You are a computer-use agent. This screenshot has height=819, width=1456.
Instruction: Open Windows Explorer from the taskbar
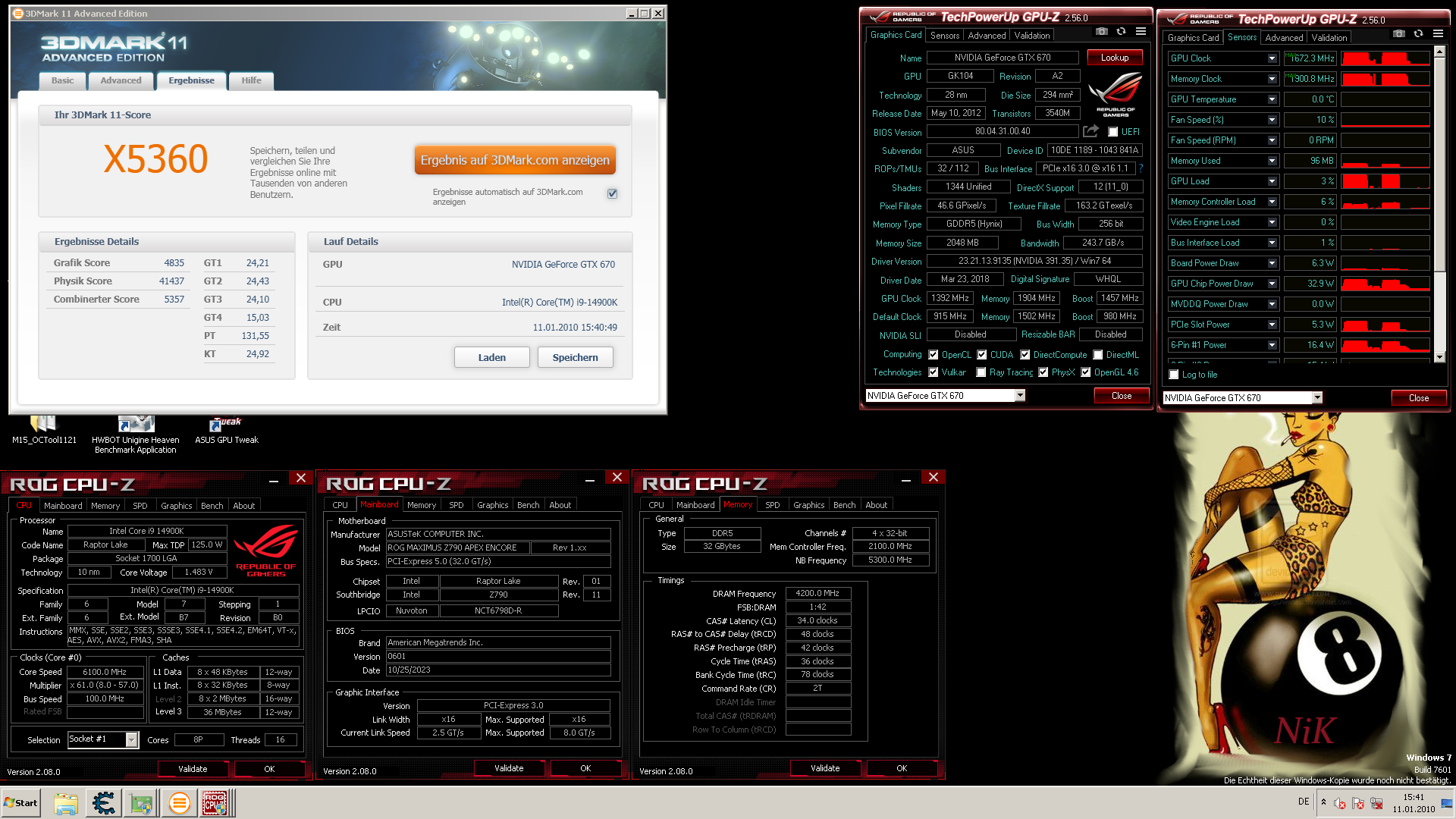tap(66, 803)
